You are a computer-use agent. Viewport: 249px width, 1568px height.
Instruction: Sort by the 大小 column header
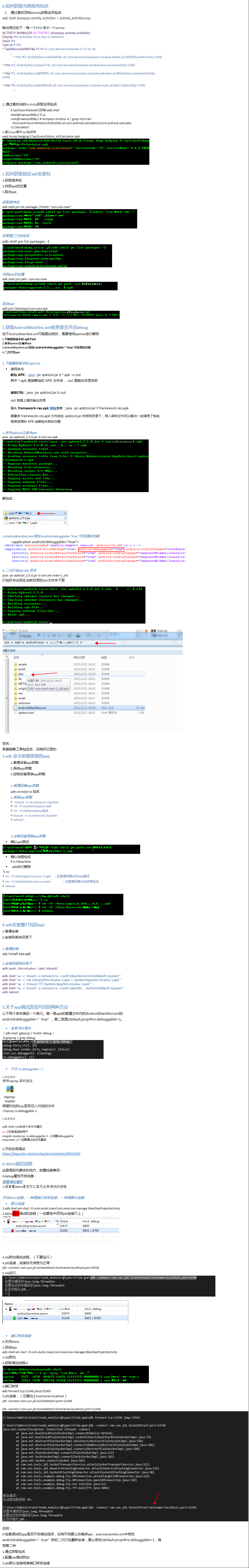click(x=131, y=657)
